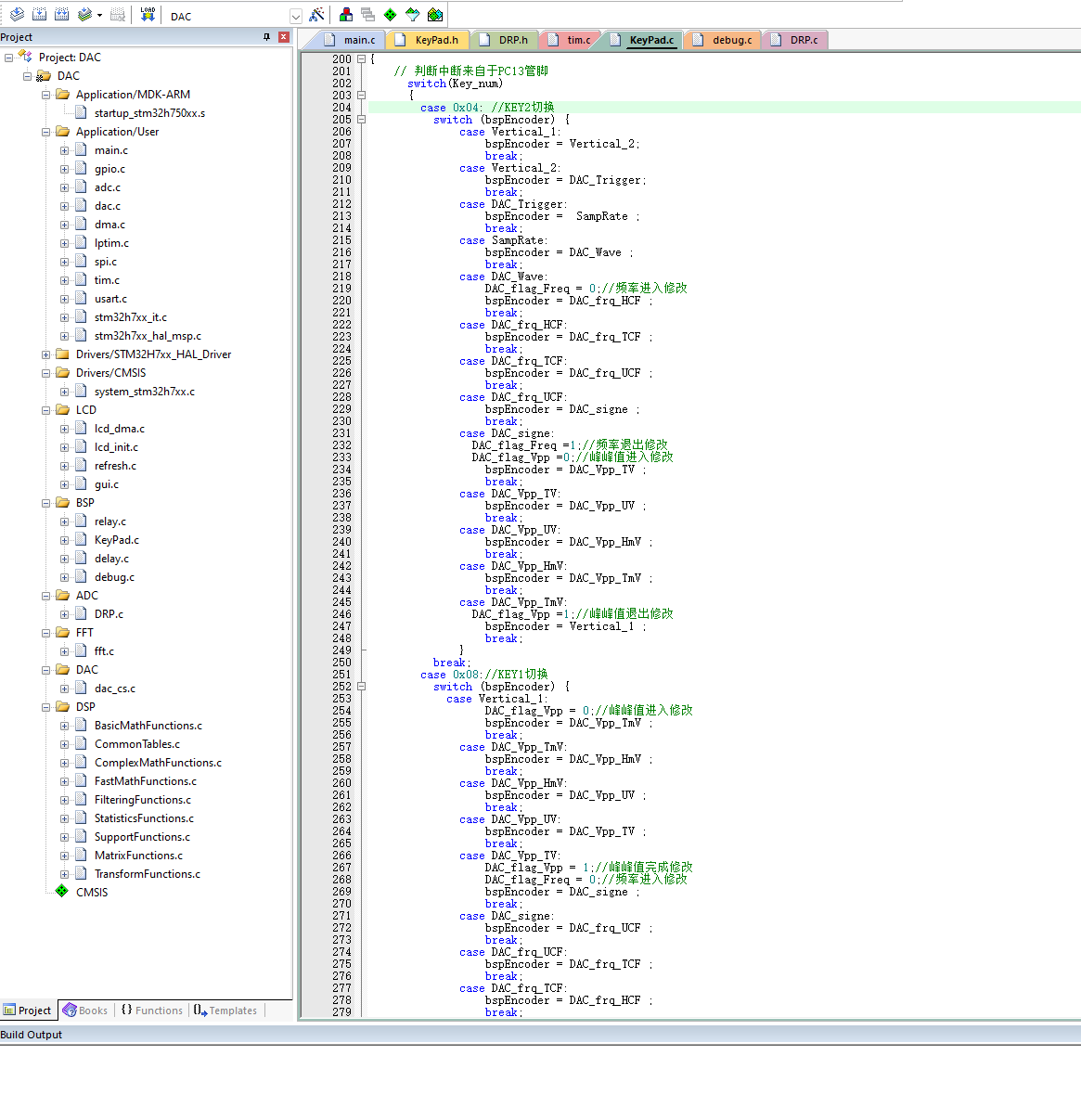Open the Pack Installer icon
Image resolution: width=1081 pixels, height=1120 pixels.
click(x=434, y=15)
